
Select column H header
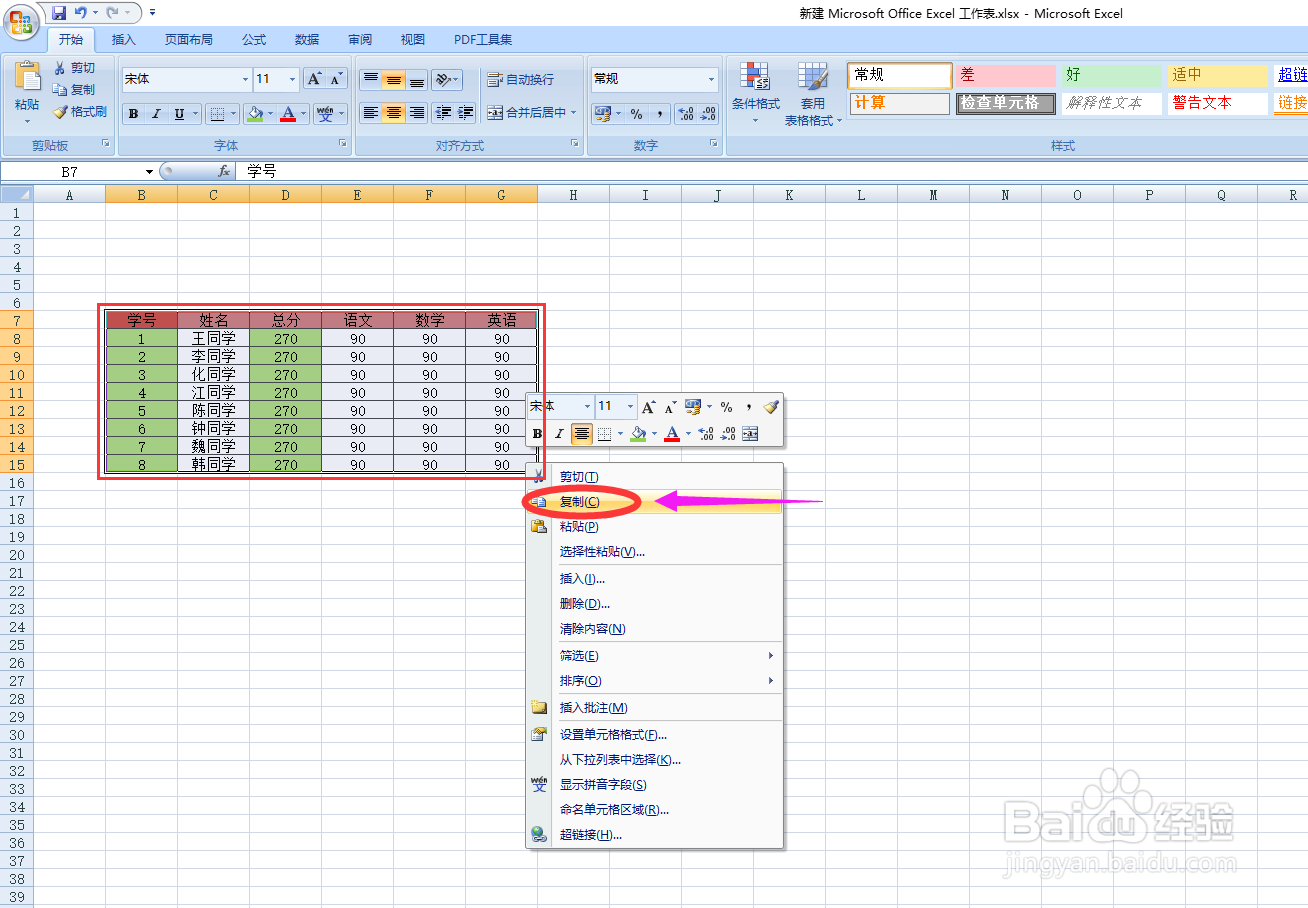click(573, 195)
